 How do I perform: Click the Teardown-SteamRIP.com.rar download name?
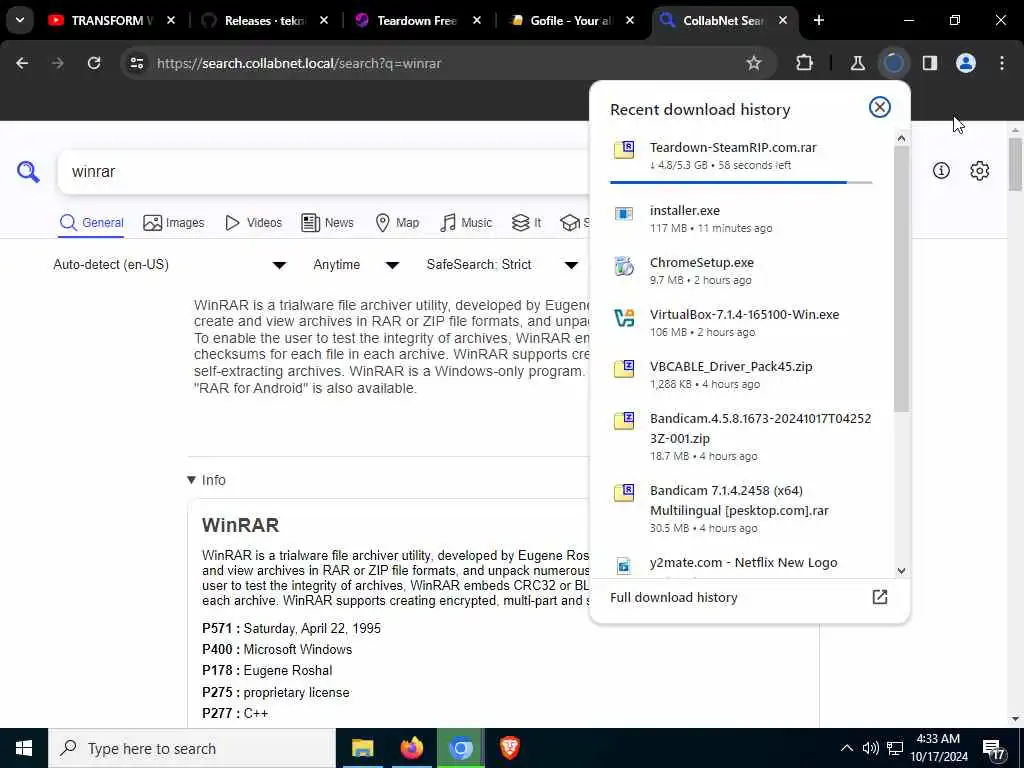click(x=733, y=147)
